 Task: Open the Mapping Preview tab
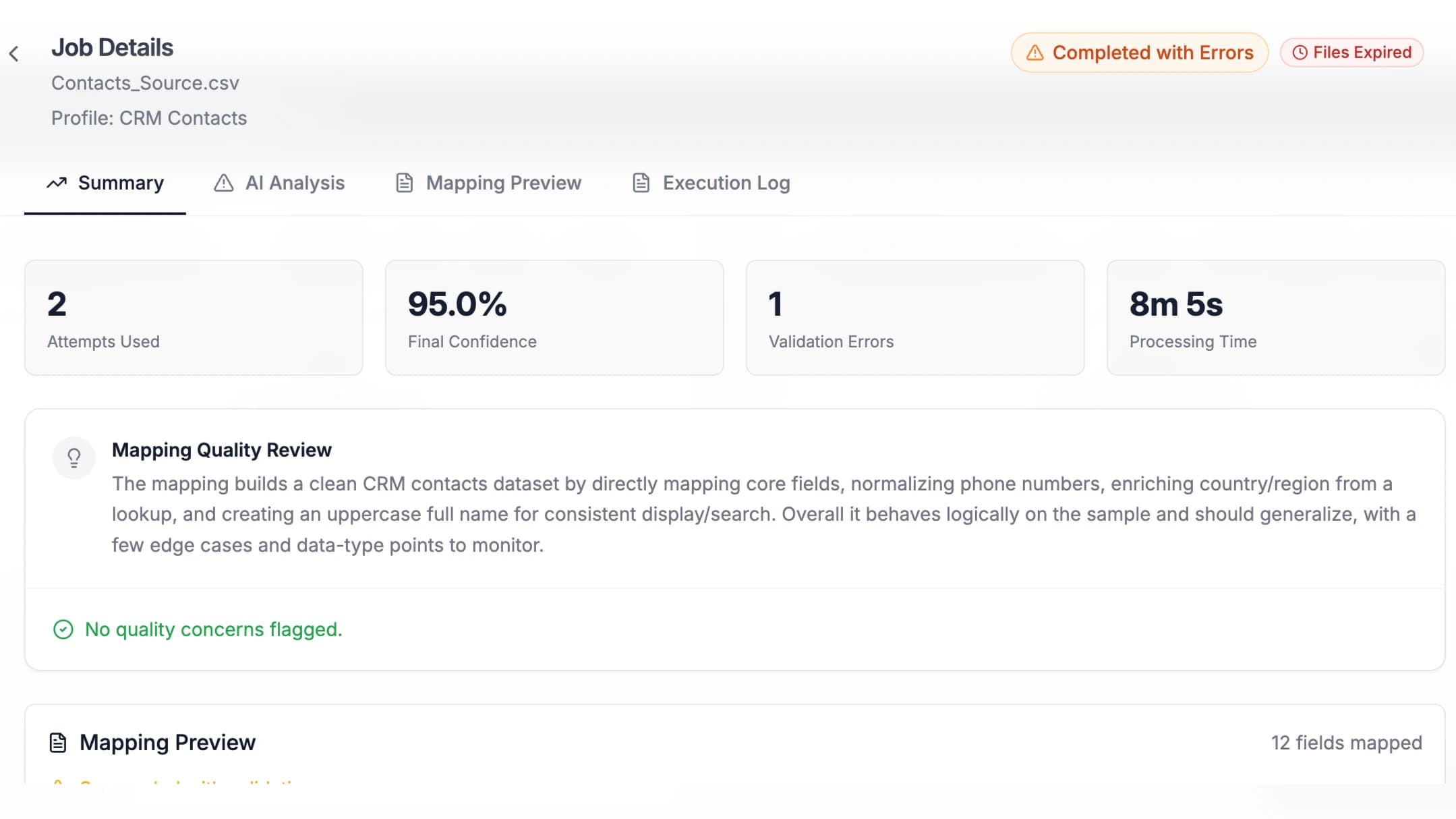488,183
